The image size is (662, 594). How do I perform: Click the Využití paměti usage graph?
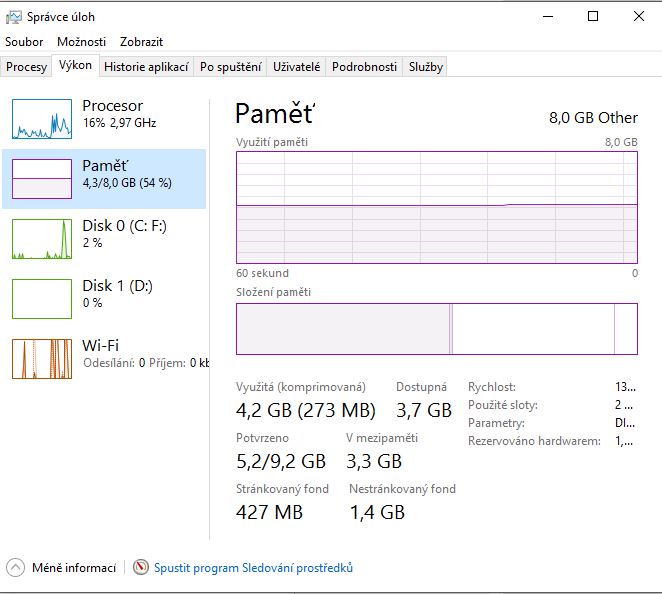pyautogui.click(x=437, y=207)
